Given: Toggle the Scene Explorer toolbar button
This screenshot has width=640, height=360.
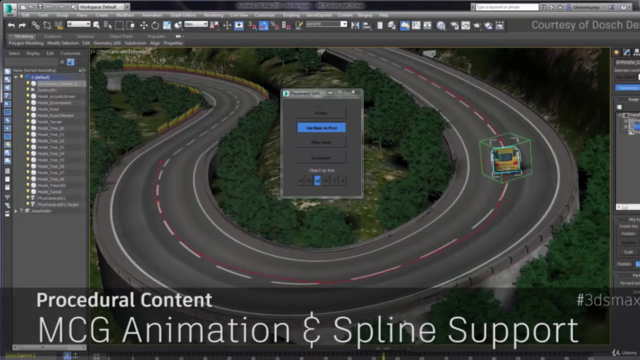Looking at the screenshot, I should [x=380, y=26].
